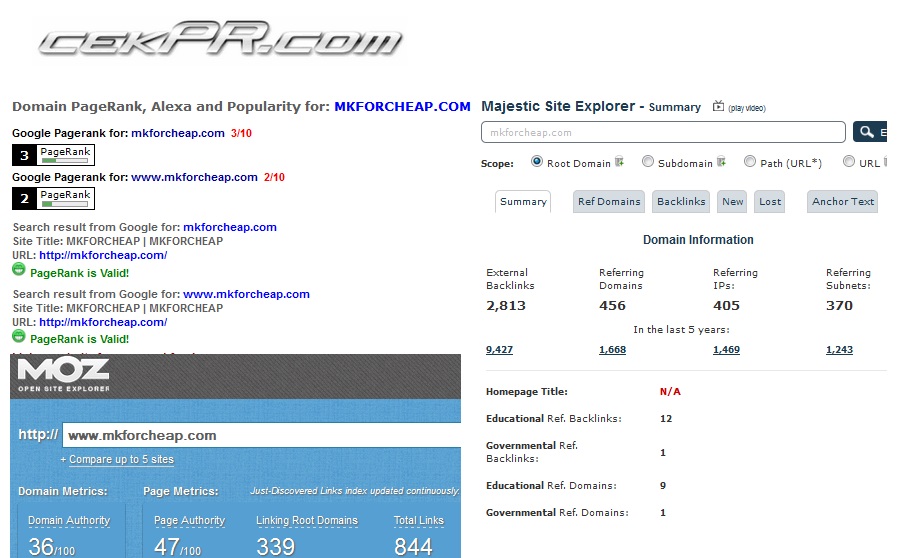Open the Lost tab

pyautogui.click(x=770, y=201)
